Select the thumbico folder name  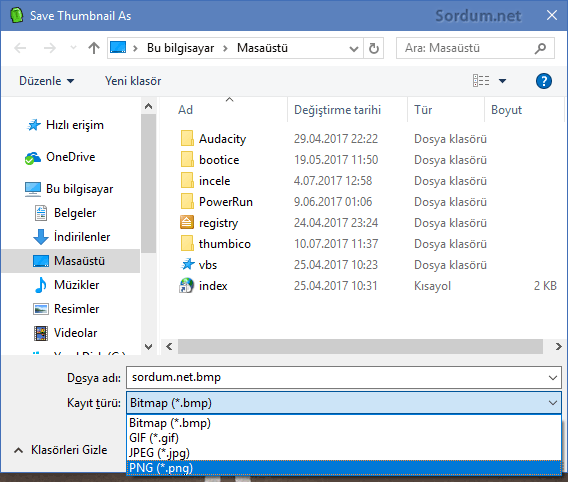pyautogui.click(x=225, y=244)
